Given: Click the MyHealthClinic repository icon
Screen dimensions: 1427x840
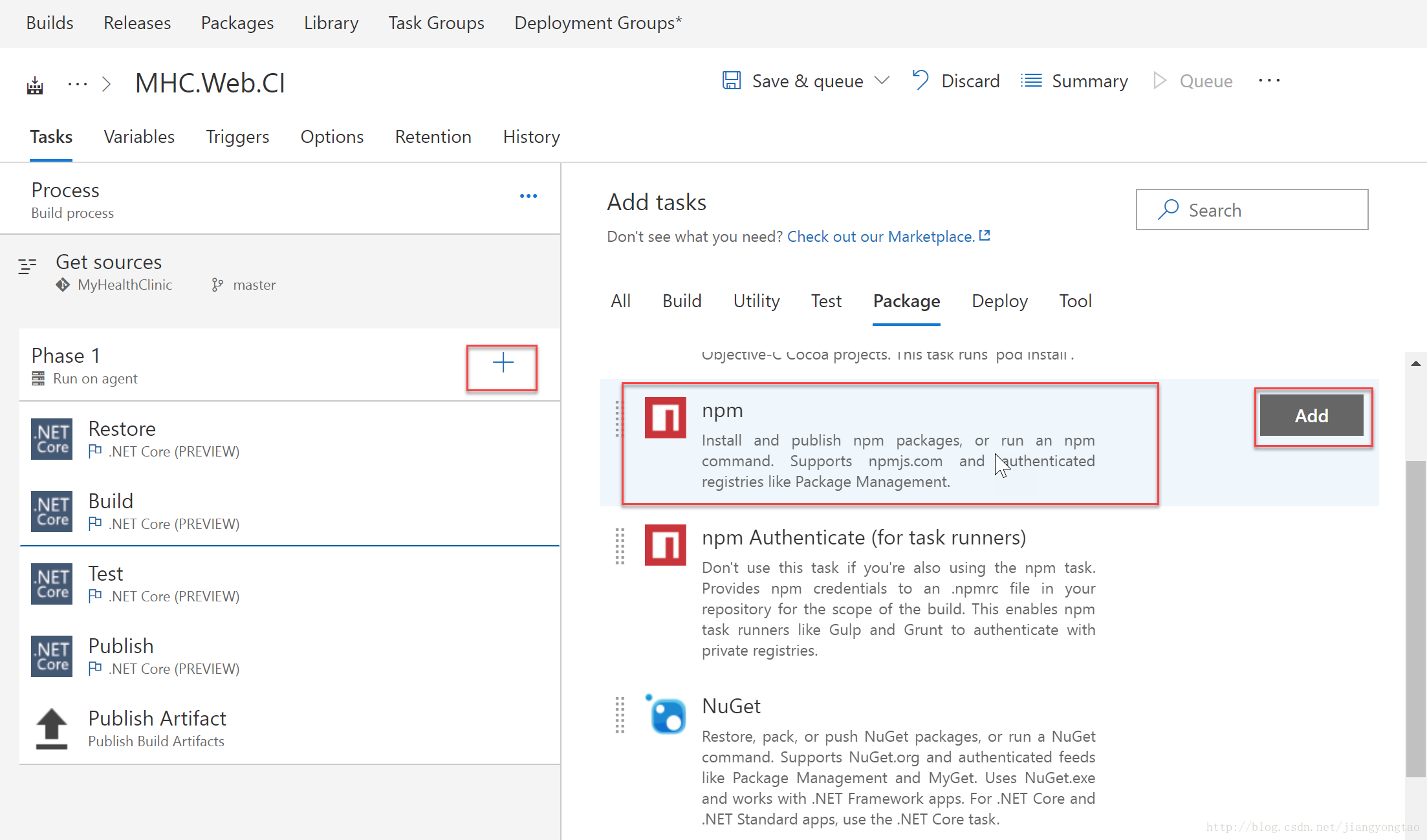Looking at the screenshot, I should click(x=63, y=285).
